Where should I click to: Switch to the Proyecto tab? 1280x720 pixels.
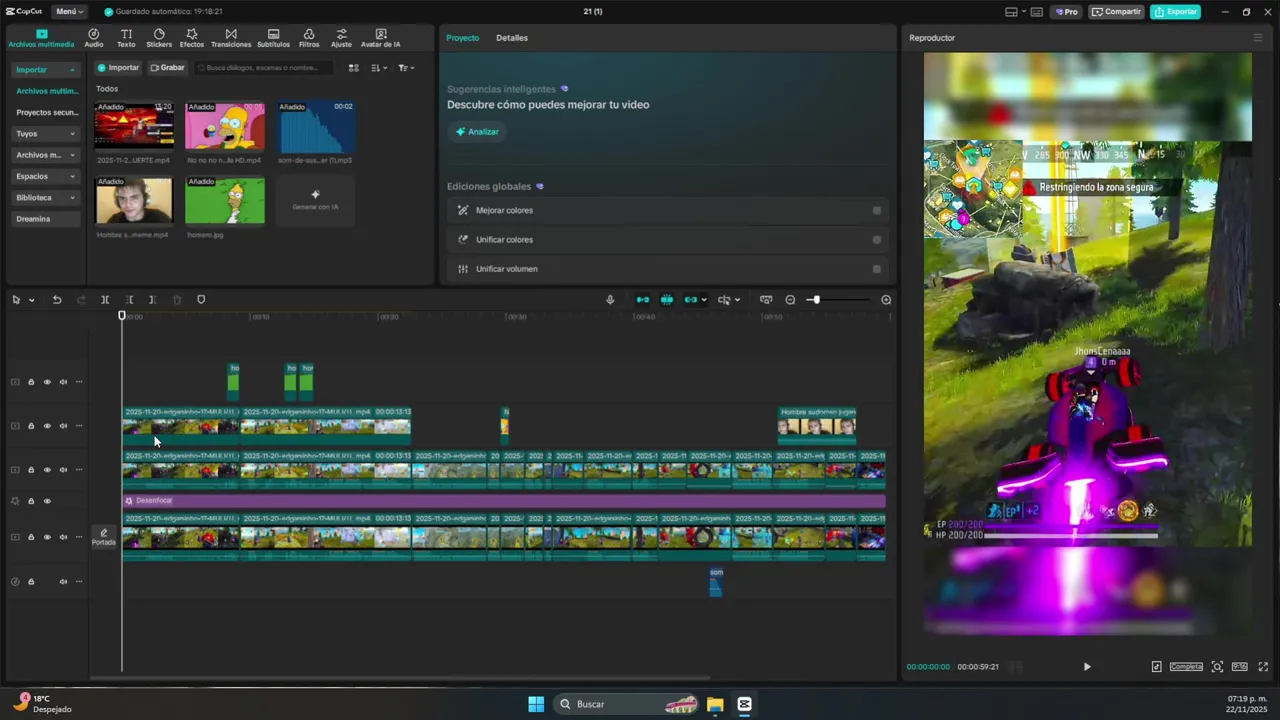(462, 38)
